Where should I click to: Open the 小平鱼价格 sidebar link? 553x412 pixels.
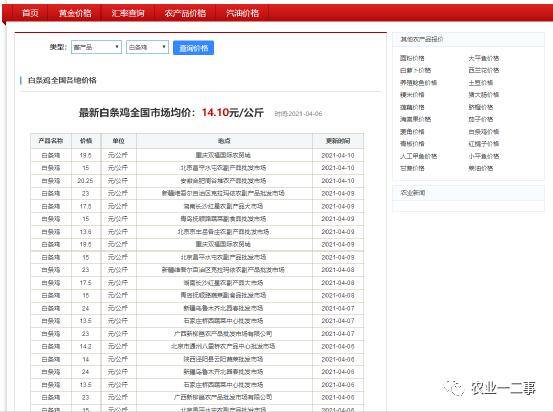click(x=484, y=156)
